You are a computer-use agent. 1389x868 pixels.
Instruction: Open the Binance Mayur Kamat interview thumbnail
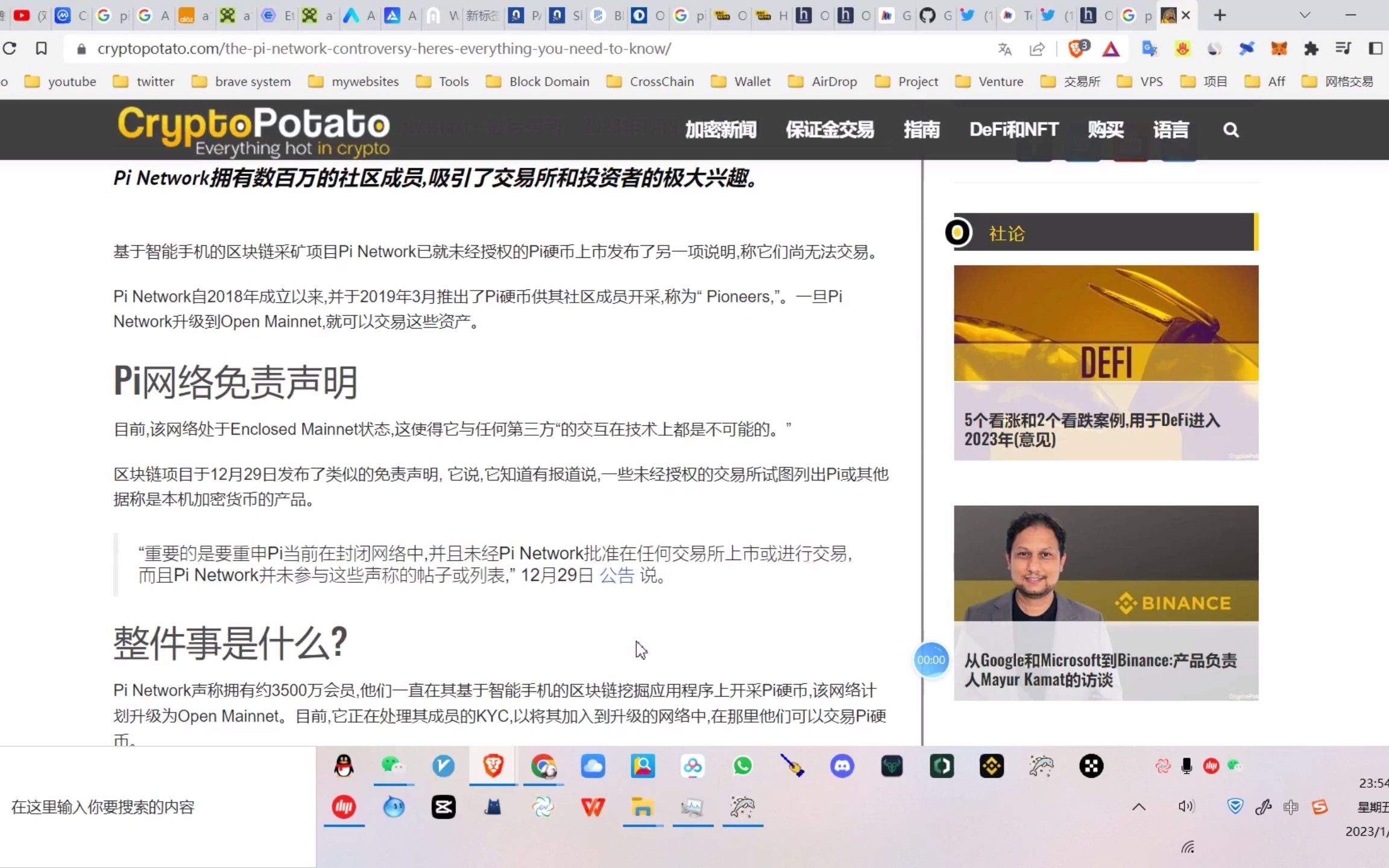[1106, 602]
